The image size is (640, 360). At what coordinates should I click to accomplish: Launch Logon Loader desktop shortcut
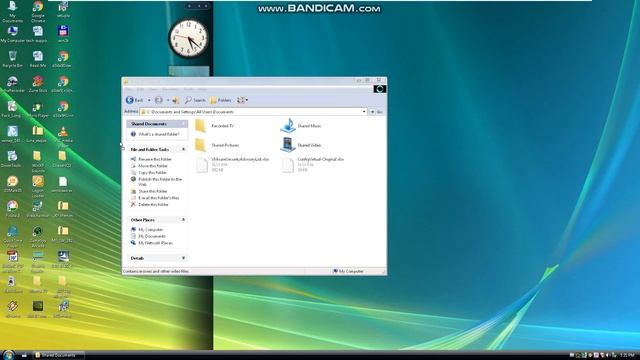click(38, 186)
